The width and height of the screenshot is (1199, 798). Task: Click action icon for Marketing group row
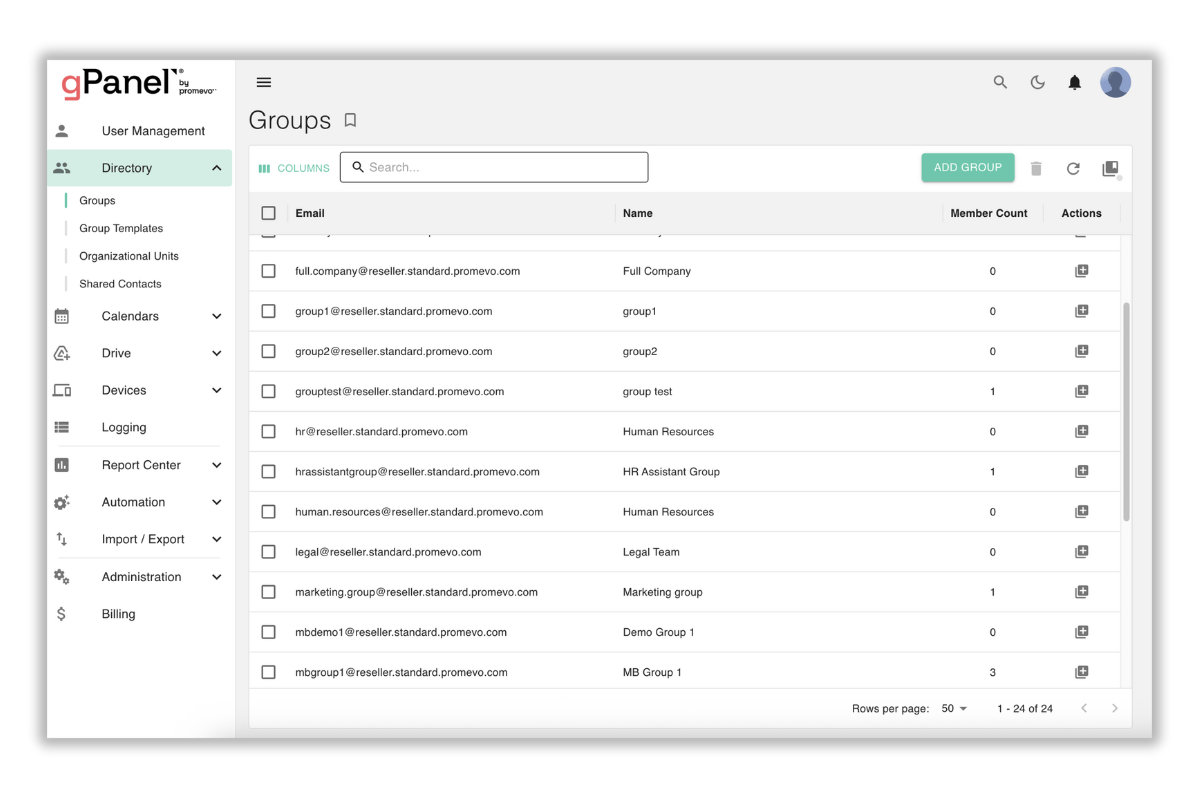[x=1081, y=592]
